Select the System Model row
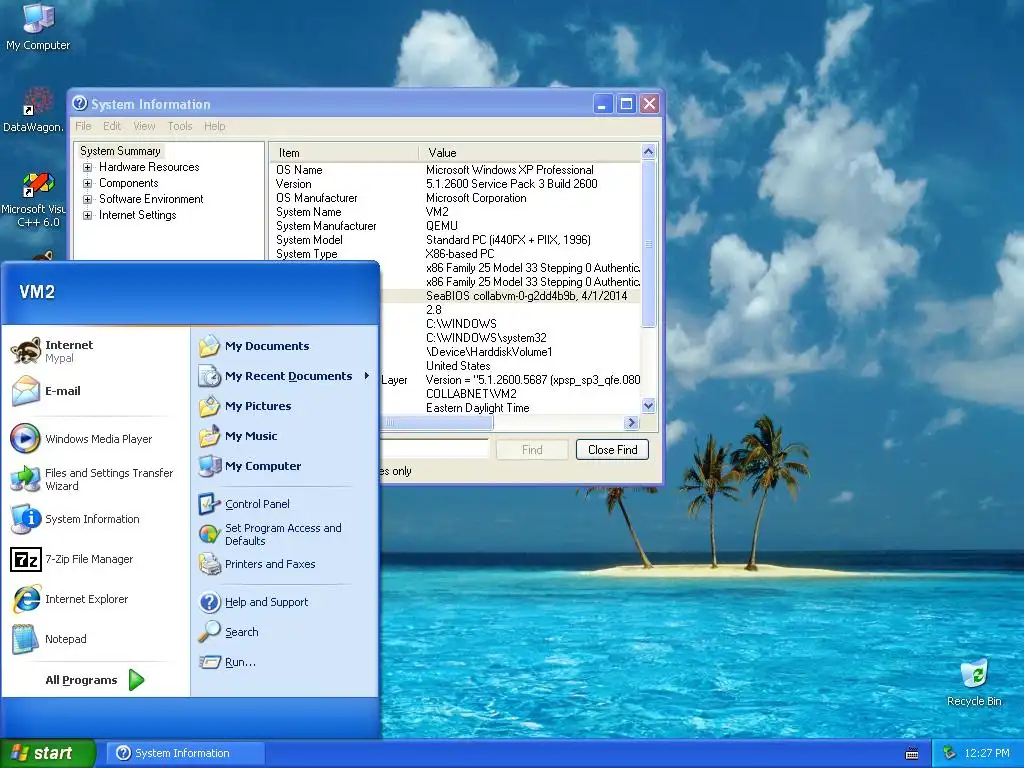 455,240
